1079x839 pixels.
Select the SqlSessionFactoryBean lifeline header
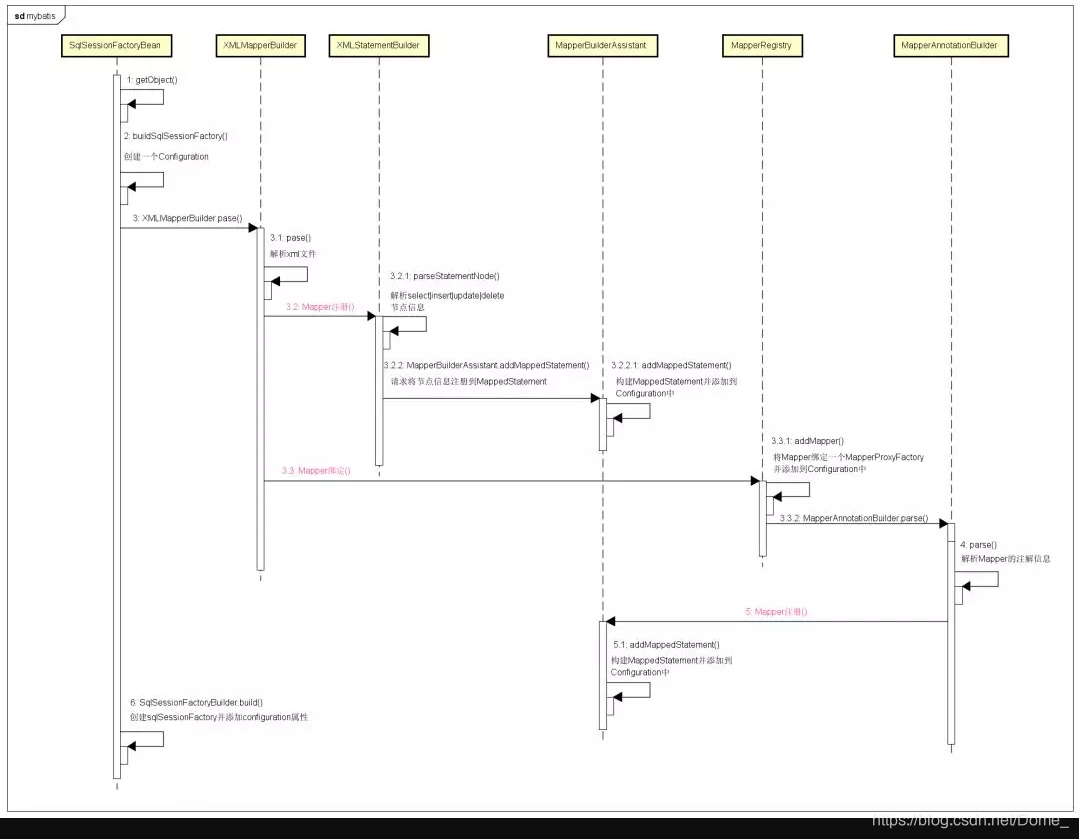tap(114, 45)
